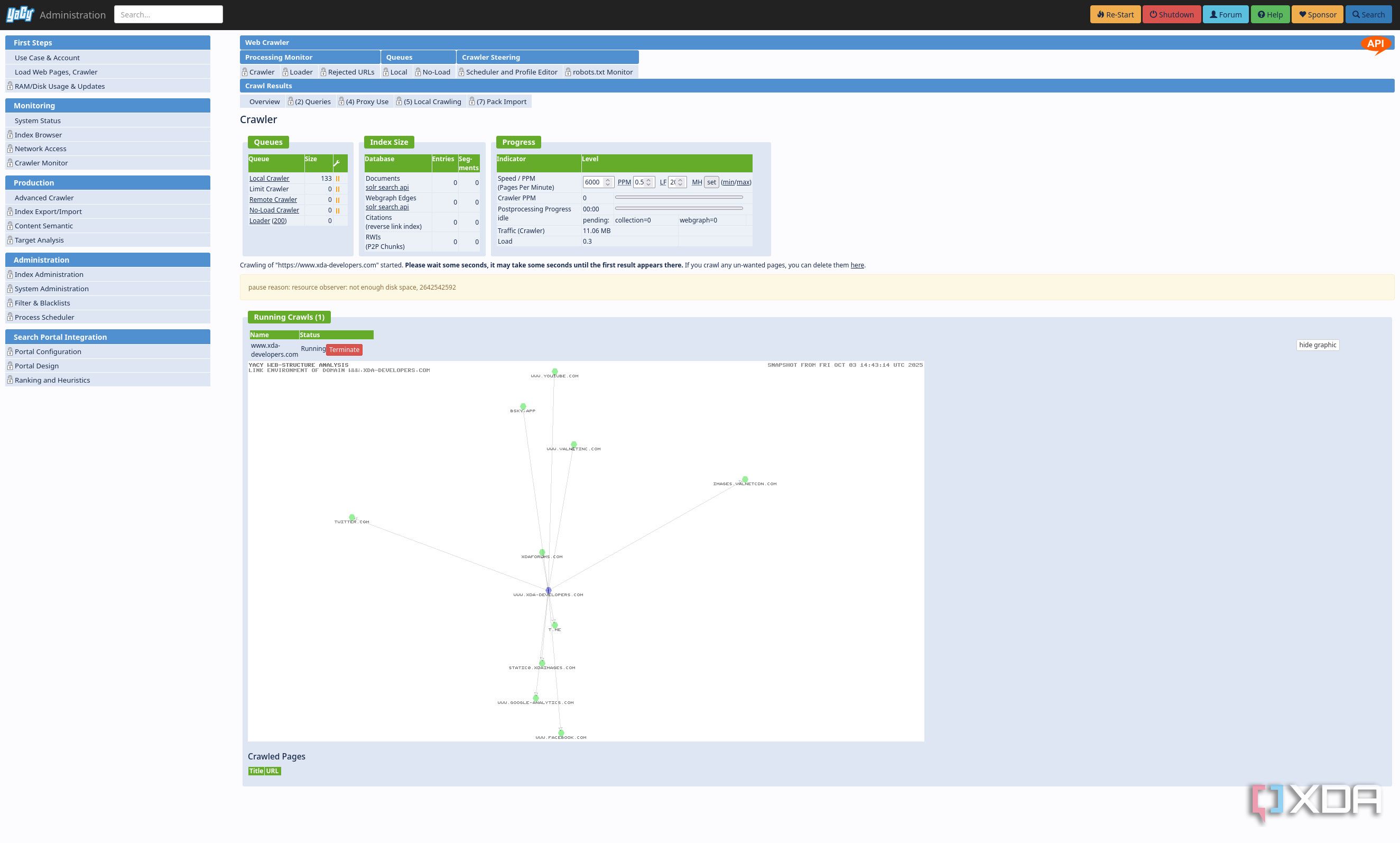Click the 'here' link to delete pages
The width and height of the screenshot is (1400, 843).
tap(857, 265)
